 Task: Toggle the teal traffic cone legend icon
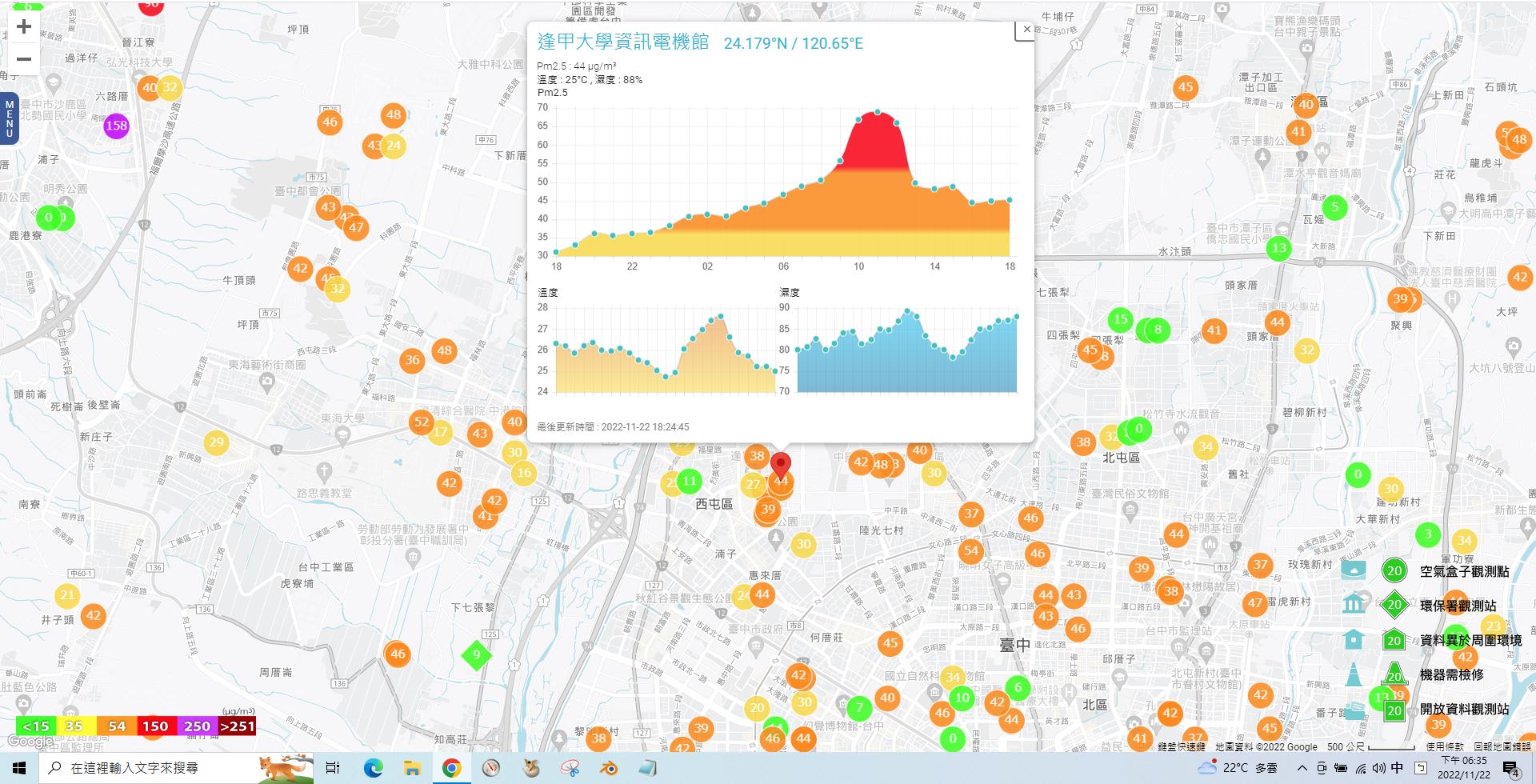pos(1354,674)
